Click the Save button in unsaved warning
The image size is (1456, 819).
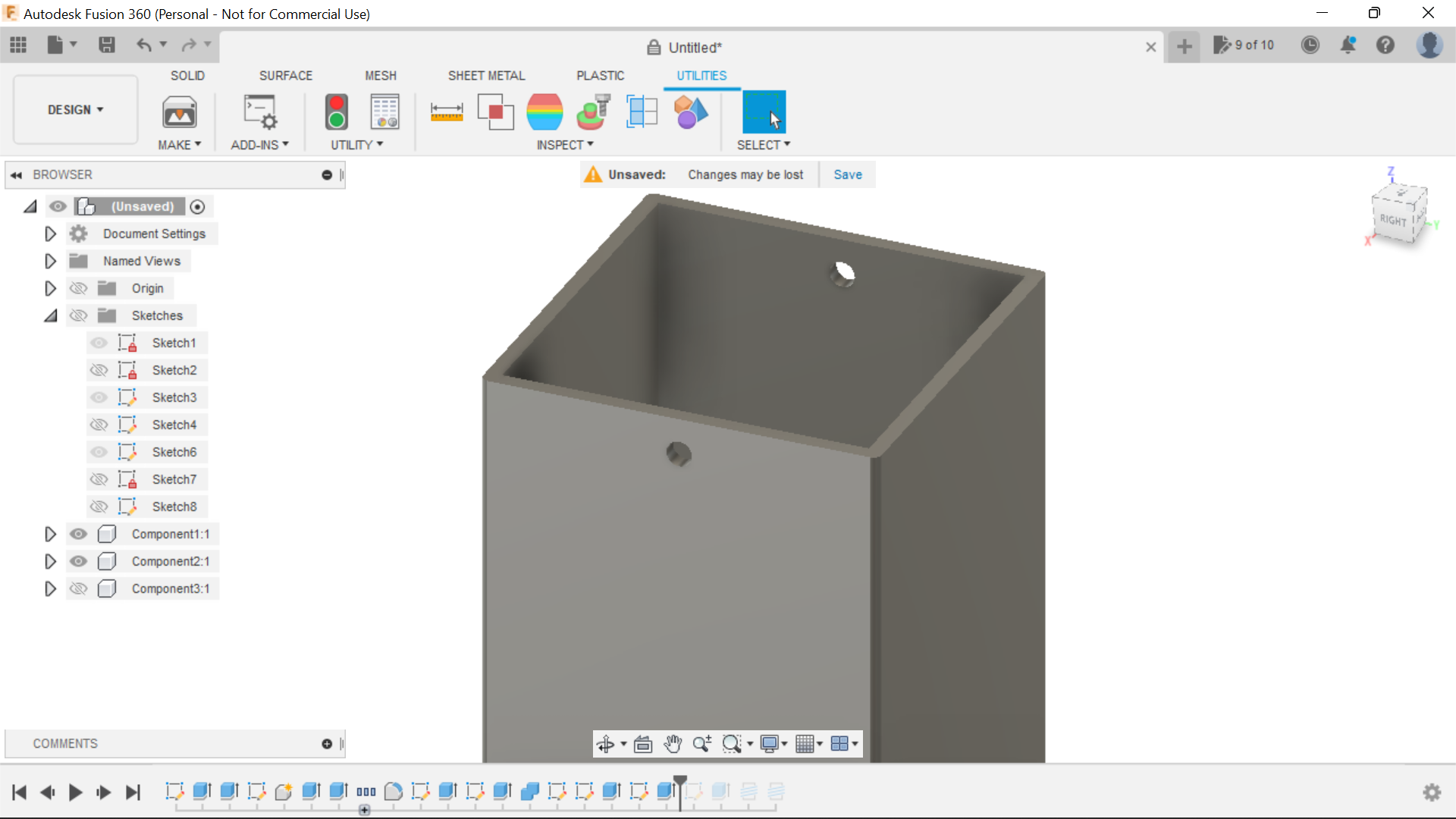point(847,174)
